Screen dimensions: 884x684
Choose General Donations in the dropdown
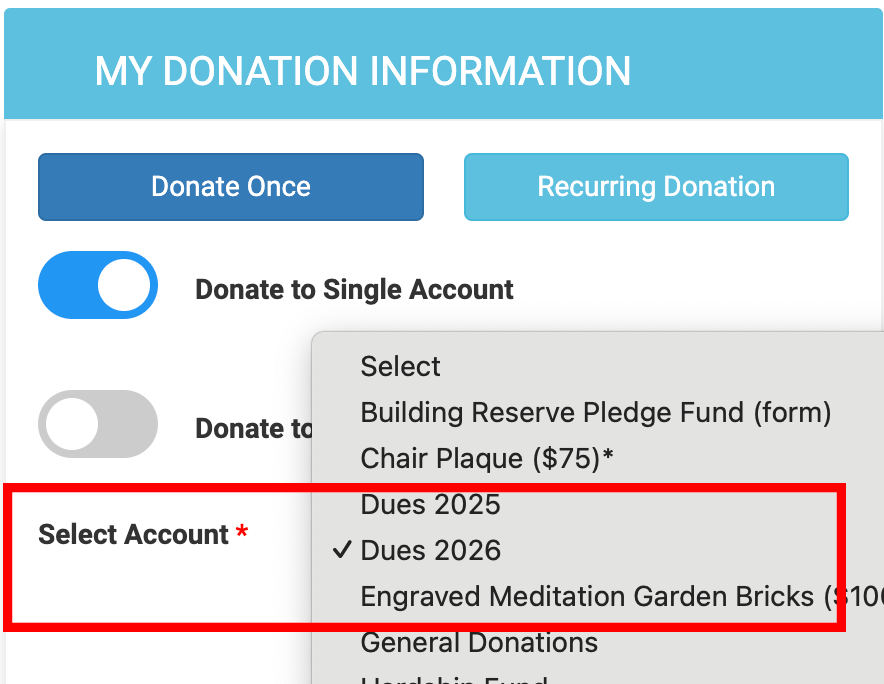pyautogui.click(x=479, y=642)
